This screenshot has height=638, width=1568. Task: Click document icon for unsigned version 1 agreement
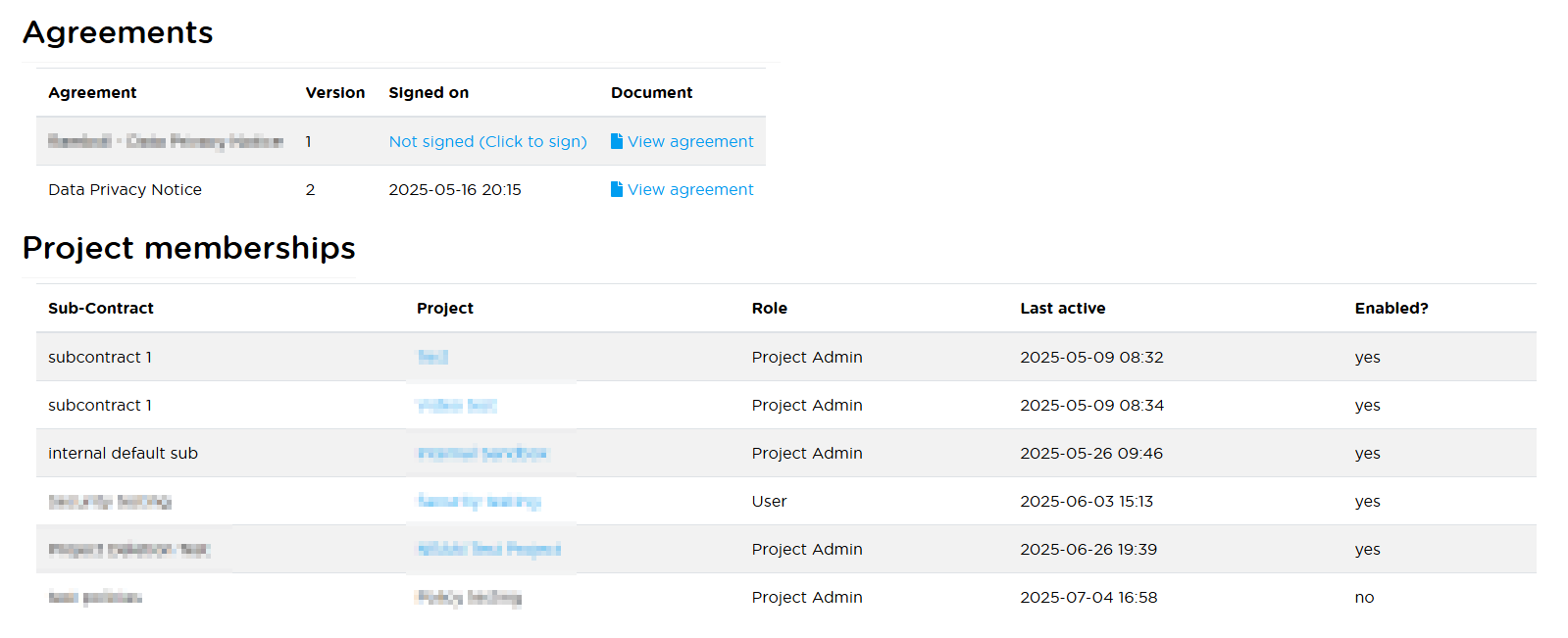click(x=617, y=141)
